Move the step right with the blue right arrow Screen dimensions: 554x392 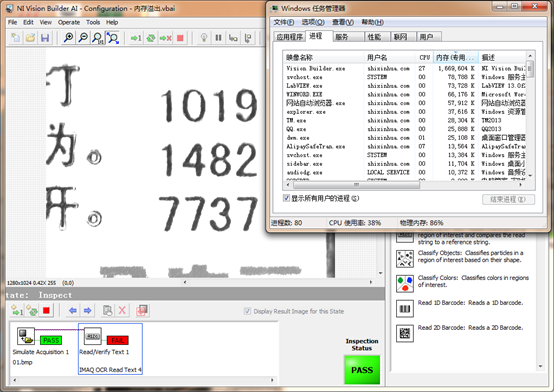87,311
